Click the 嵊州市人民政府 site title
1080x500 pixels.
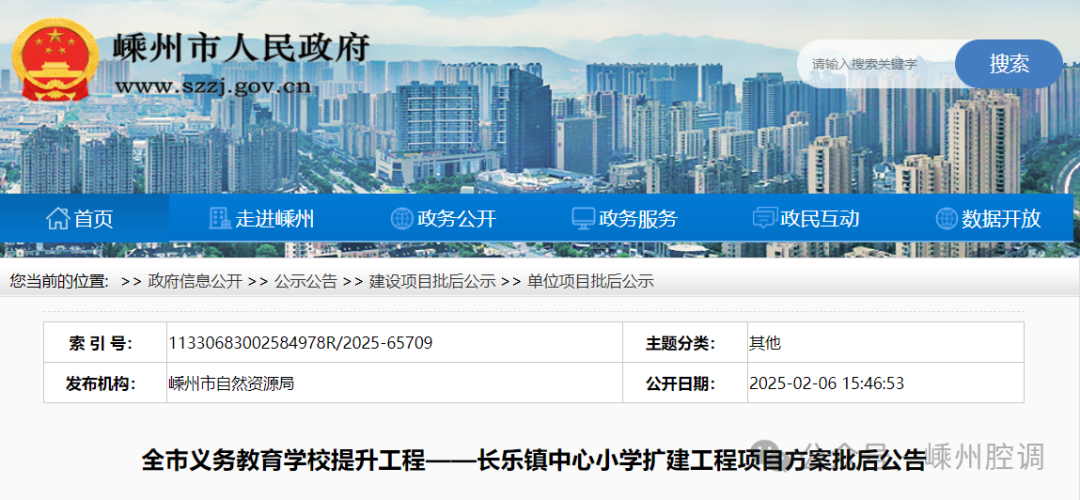click(241, 47)
